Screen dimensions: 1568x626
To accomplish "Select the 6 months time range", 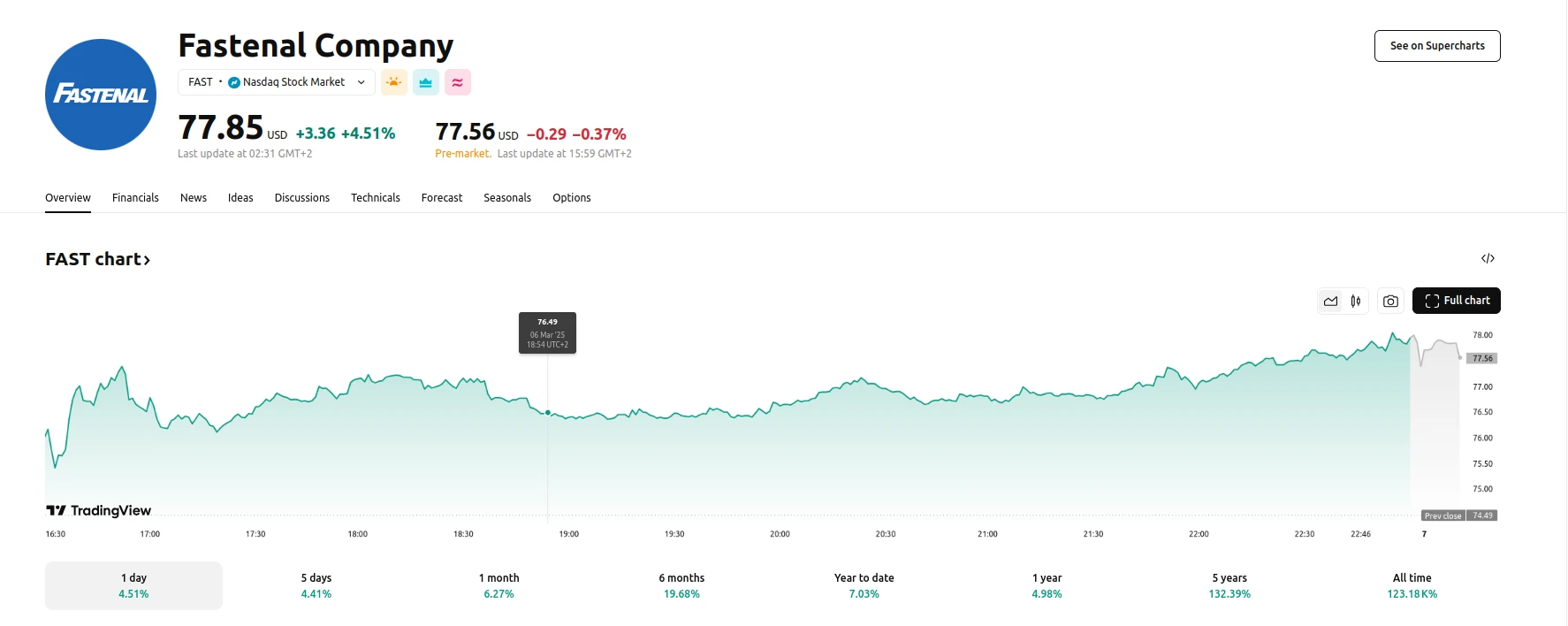I will click(681, 585).
